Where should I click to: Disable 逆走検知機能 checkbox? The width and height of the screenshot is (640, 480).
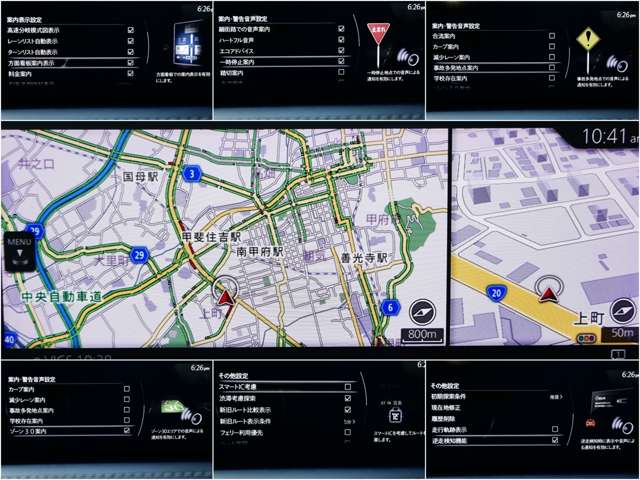click(x=555, y=440)
